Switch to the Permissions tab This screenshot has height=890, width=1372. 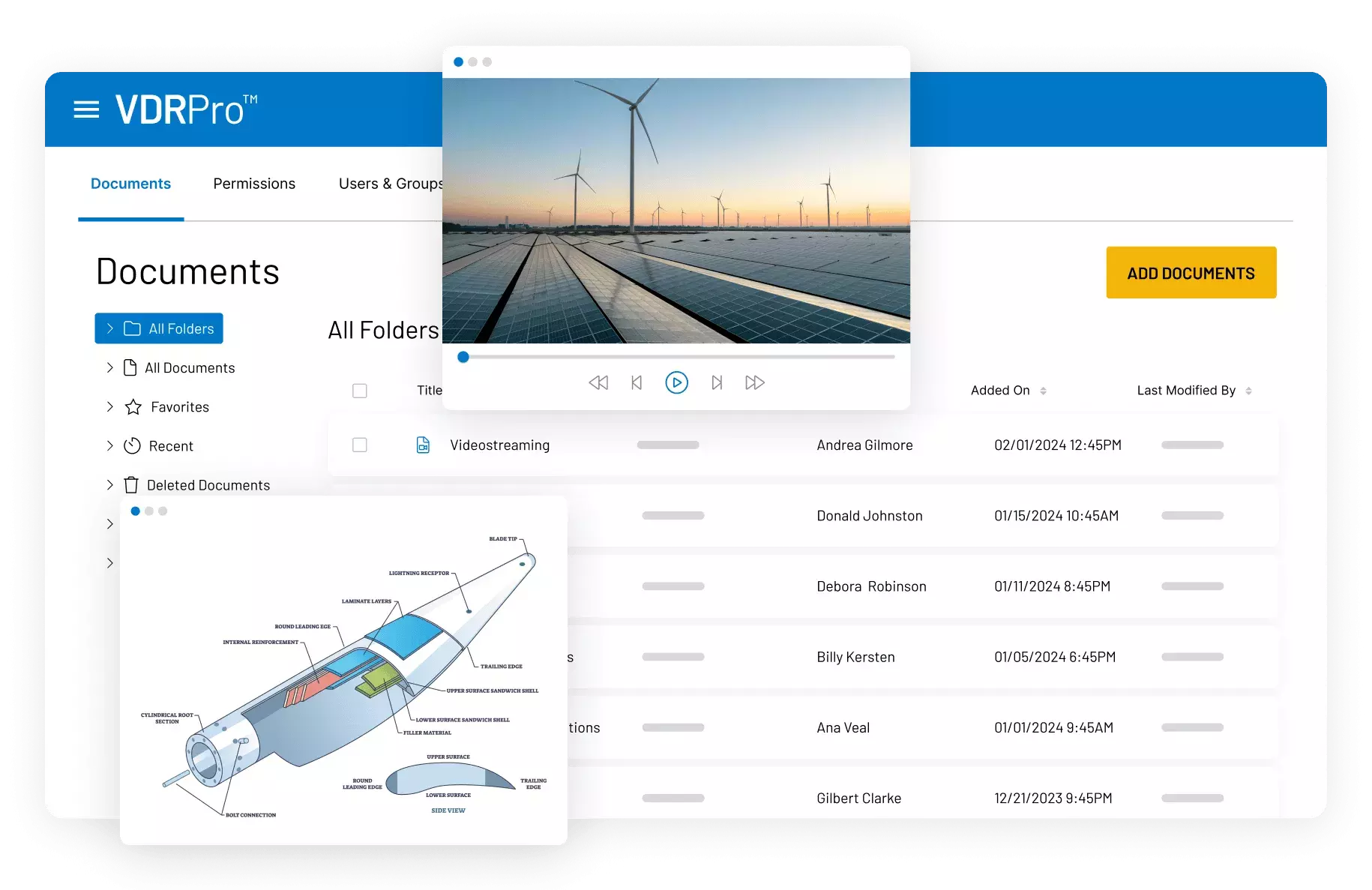pyautogui.click(x=254, y=184)
